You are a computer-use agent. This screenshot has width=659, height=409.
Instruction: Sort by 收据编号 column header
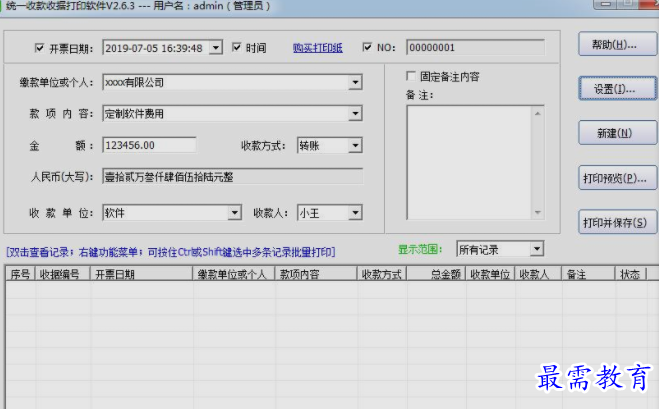point(63,274)
